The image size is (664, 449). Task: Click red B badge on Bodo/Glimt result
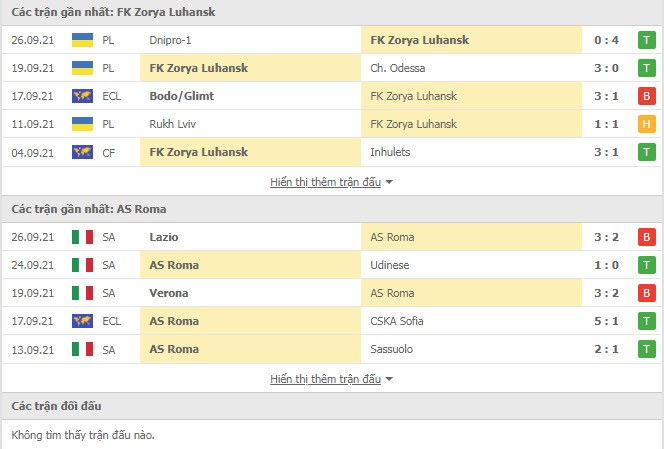(x=647, y=96)
